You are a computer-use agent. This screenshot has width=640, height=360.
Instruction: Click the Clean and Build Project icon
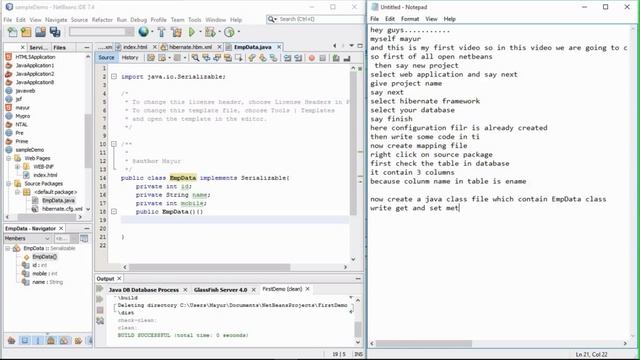click(x=176, y=32)
